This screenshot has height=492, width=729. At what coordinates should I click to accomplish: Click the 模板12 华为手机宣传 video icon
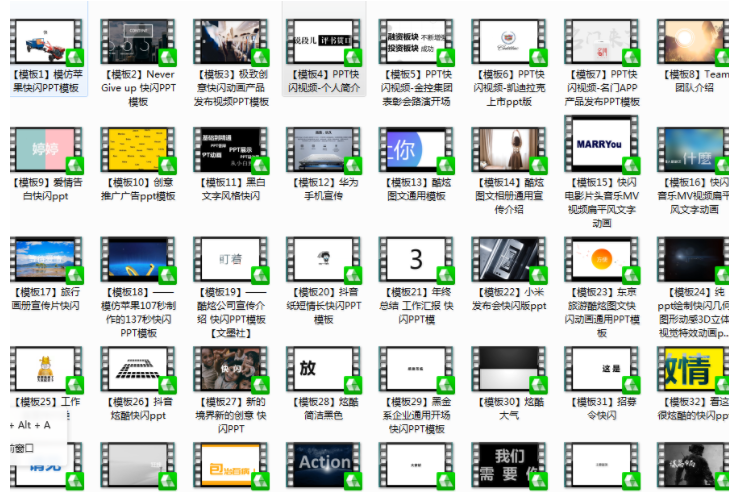point(324,150)
